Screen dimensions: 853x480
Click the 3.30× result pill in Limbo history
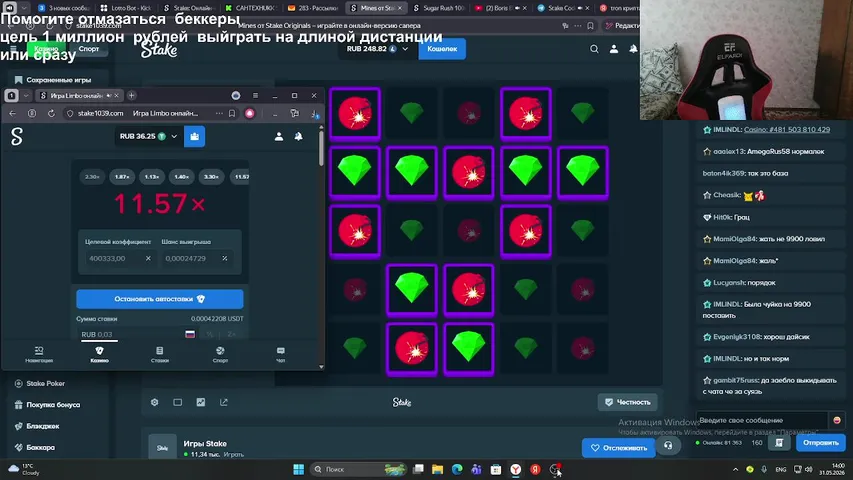click(x=211, y=177)
